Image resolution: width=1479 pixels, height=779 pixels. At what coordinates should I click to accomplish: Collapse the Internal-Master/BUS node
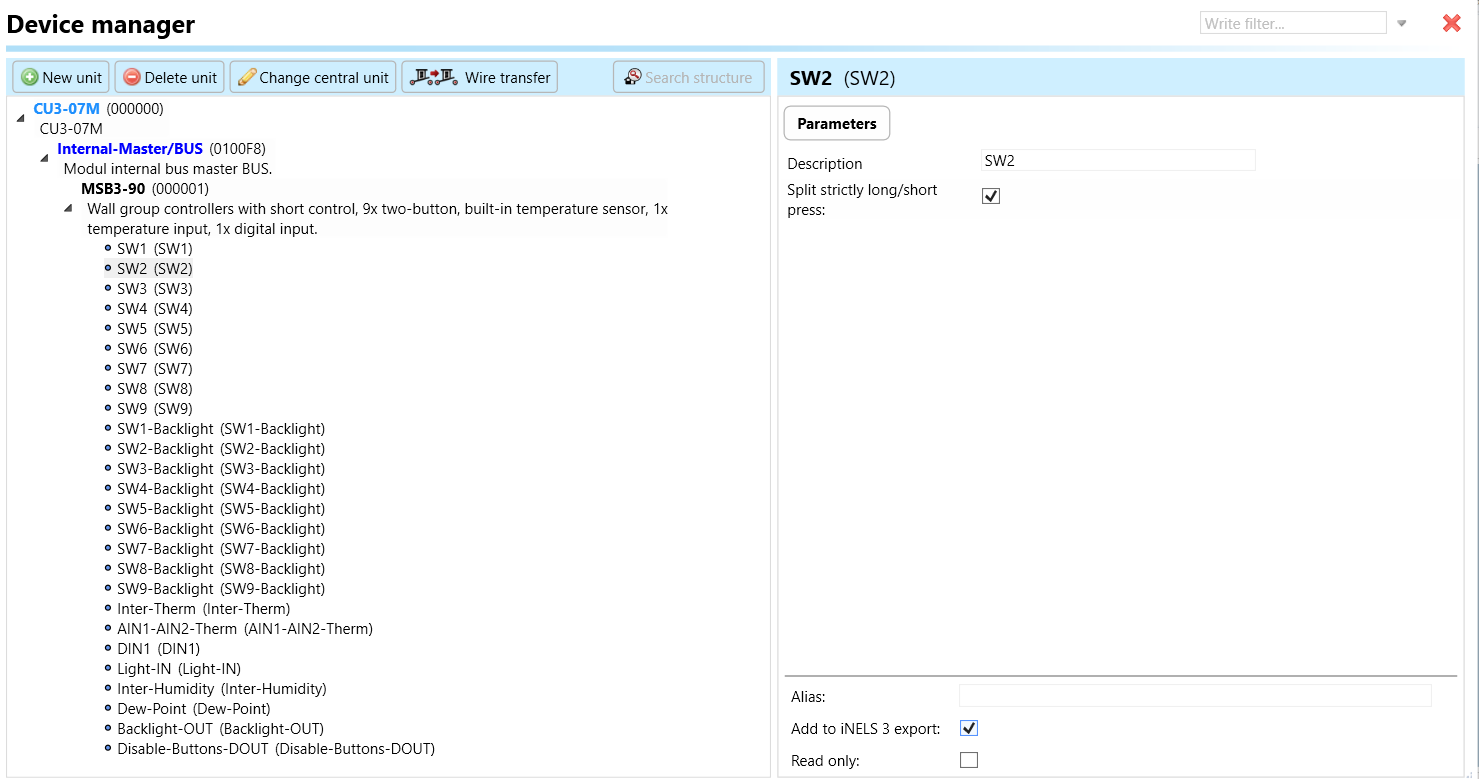point(44,158)
